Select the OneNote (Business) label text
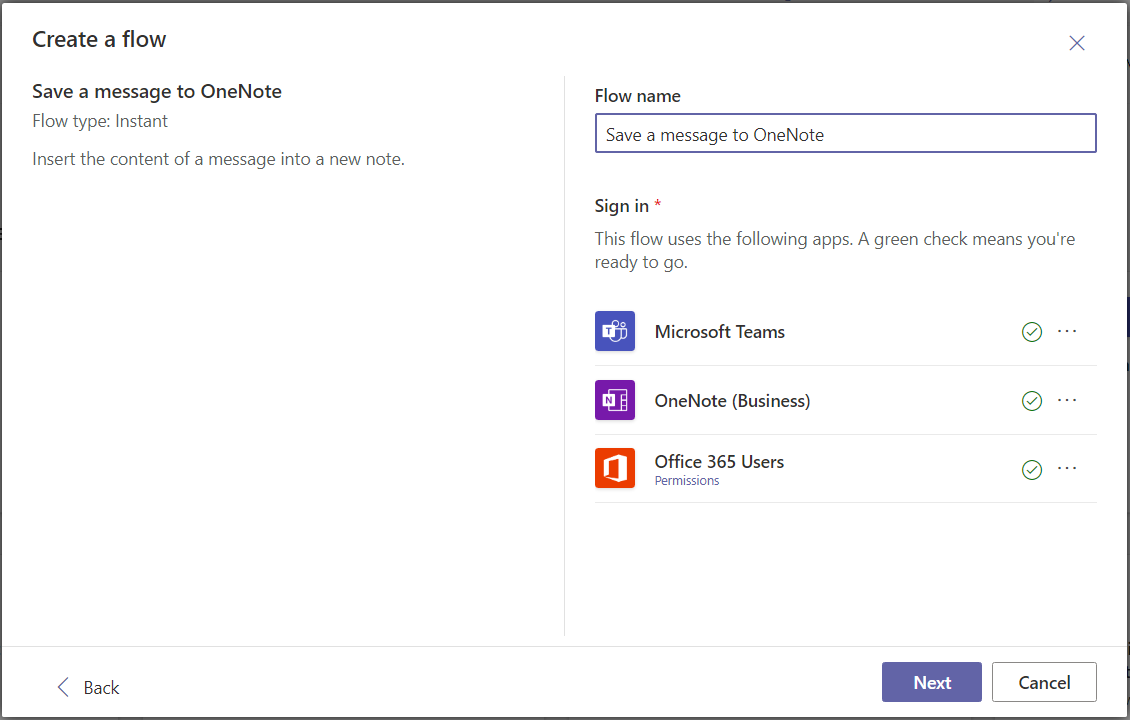 point(732,401)
